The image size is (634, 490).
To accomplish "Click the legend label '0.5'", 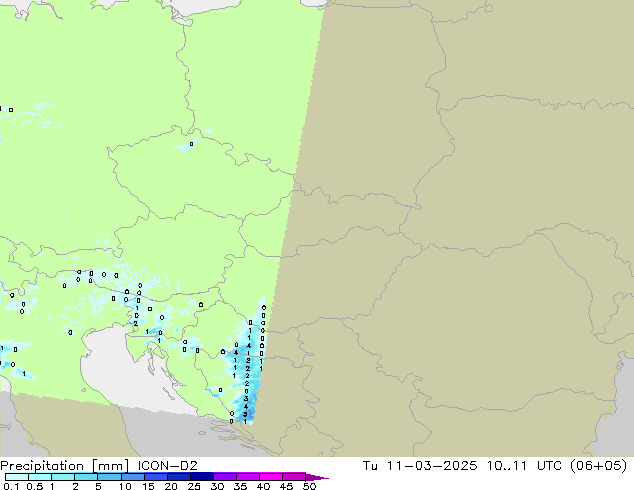I will point(35,486).
